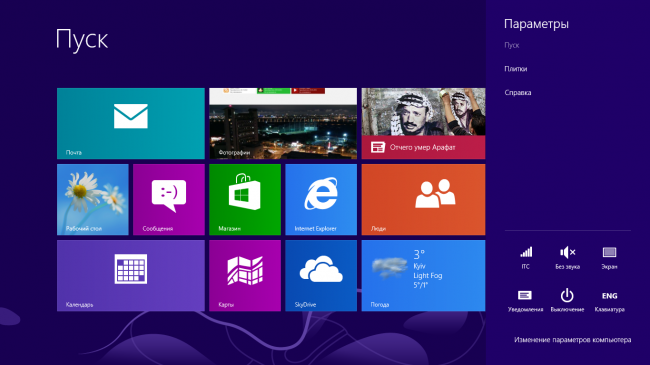The width and height of the screenshot is (650, 365).
Task: Open the Люди people tile
Action: click(423, 200)
